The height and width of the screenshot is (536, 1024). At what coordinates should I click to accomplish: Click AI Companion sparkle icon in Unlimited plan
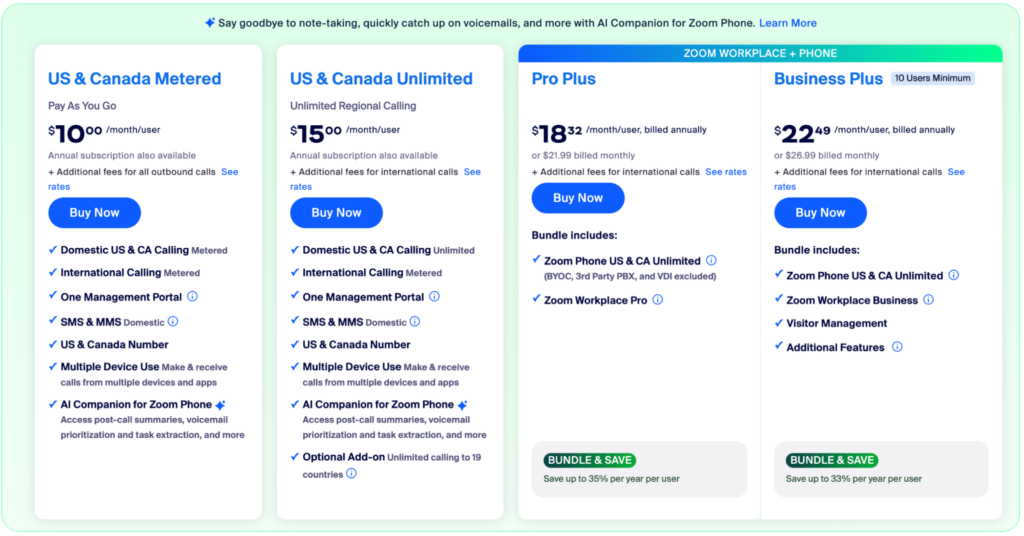pos(462,405)
